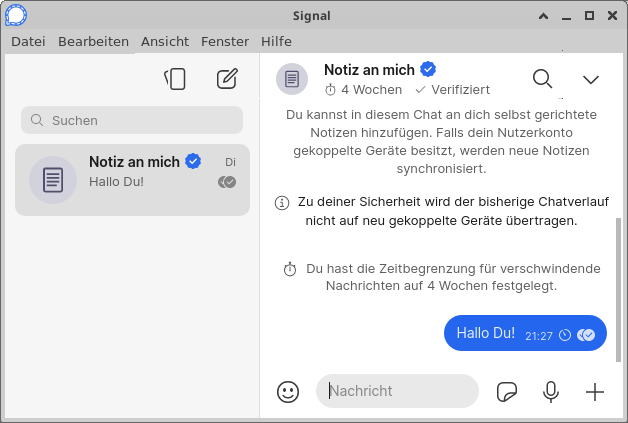Image resolution: width=628 pixels, height=423 pixels.
Task: Open the emoji picker
Action: point(288,391)
